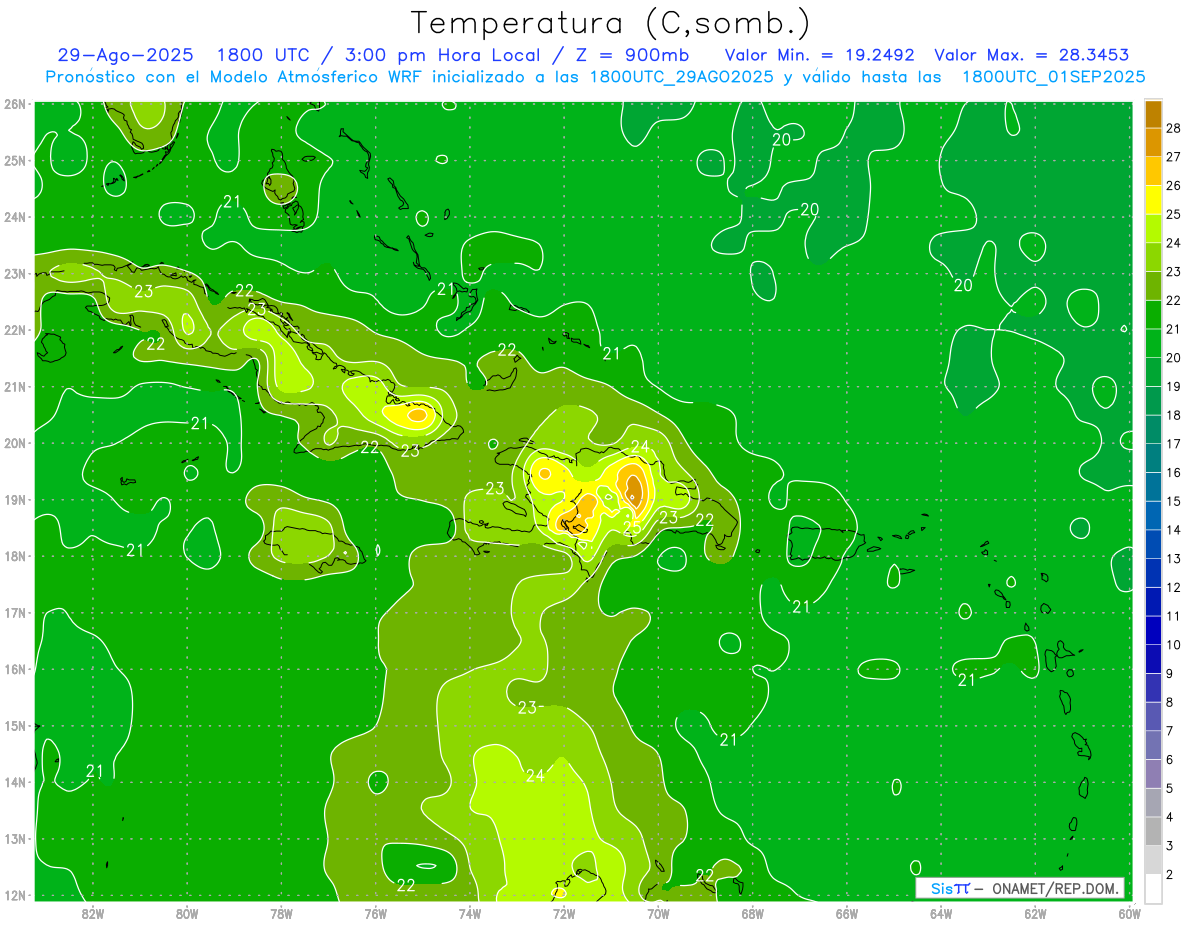Click legend value 7 on the color bar
1200x927 pixels.
pos(1171,731)
